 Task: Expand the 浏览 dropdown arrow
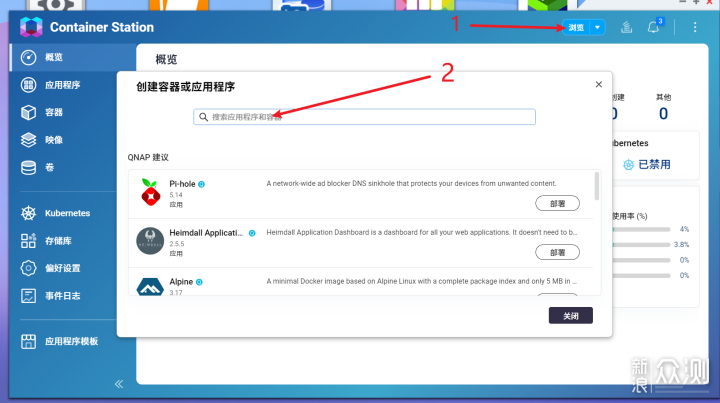[597, 28]
